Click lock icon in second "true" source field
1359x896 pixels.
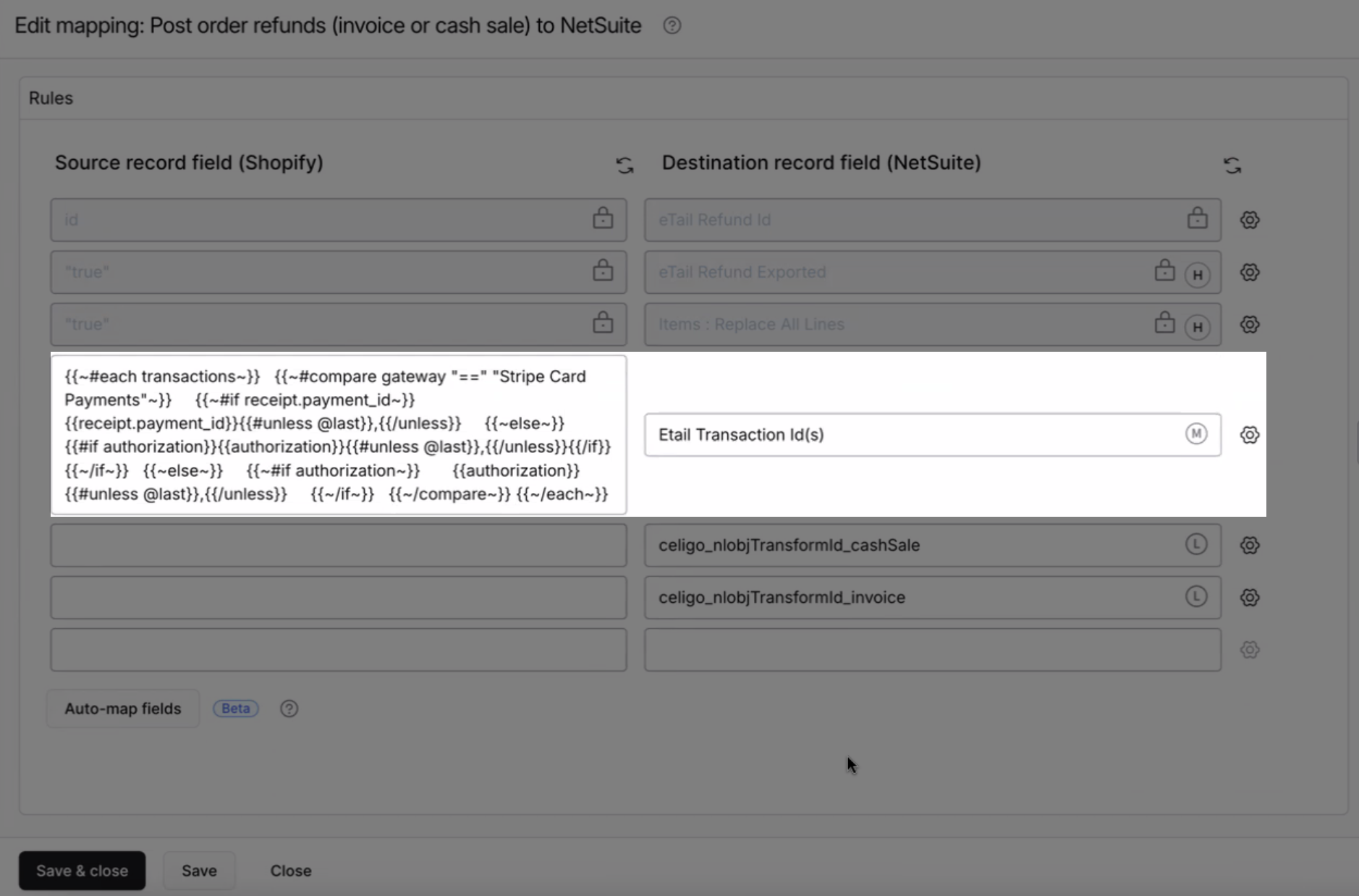point(603,322)
